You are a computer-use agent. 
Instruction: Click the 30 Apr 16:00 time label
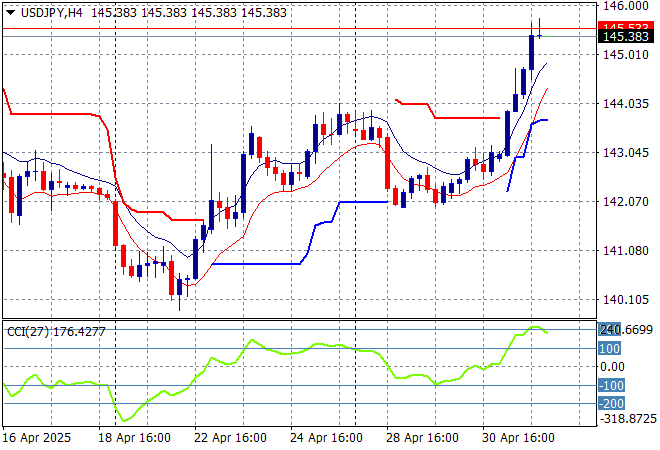coord(518,438)
